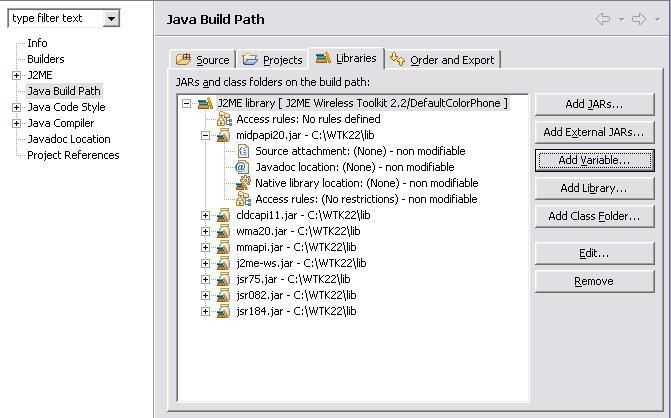This screenshot has height=418, width=671.
Task: Click the jsr184.jar jar icon
Action: 223,311
